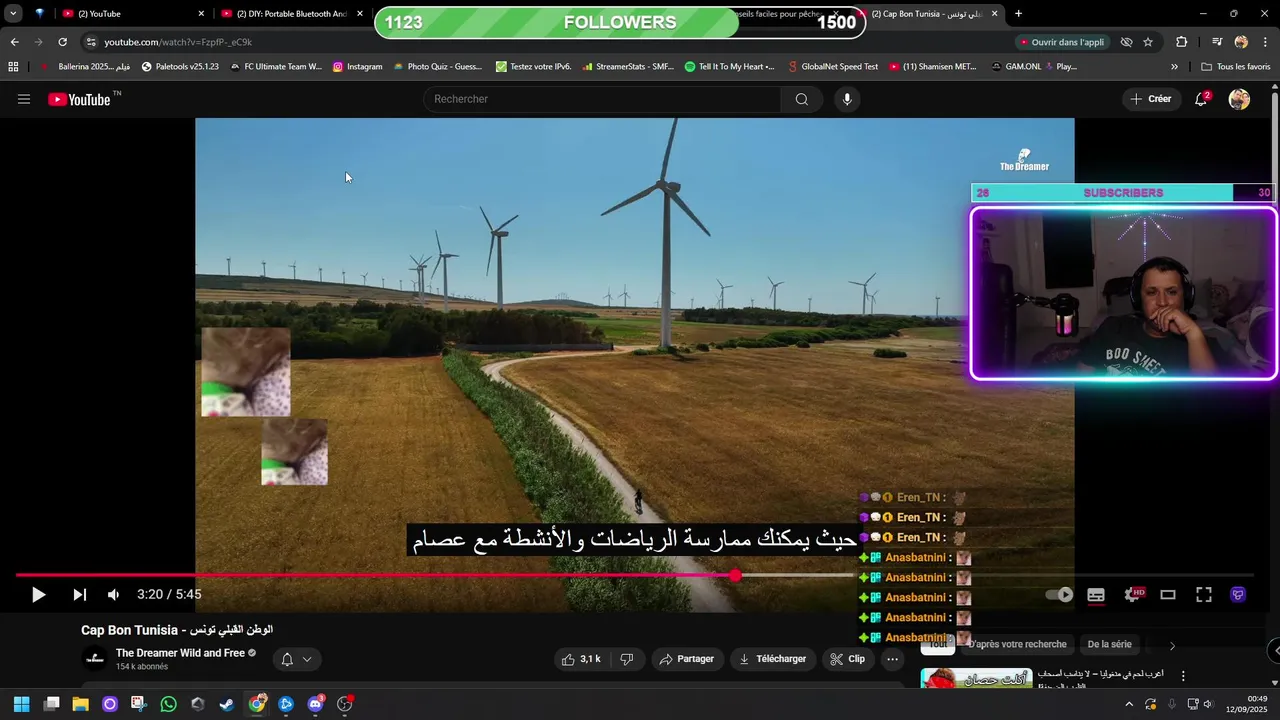Open Steam from the taskbar
Image resolution: width=1280 pixels, height=720 pixels.
click(227, 704)
